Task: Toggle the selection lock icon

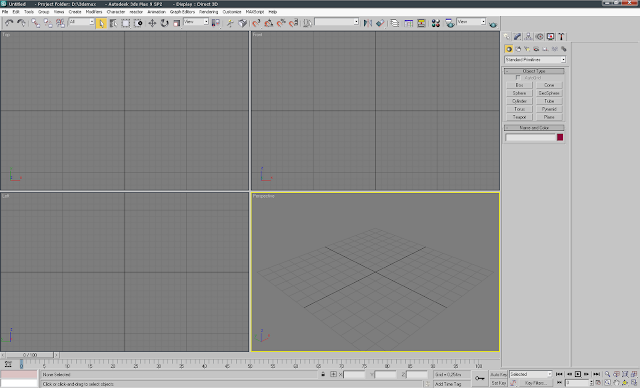Action: (323, 374)
